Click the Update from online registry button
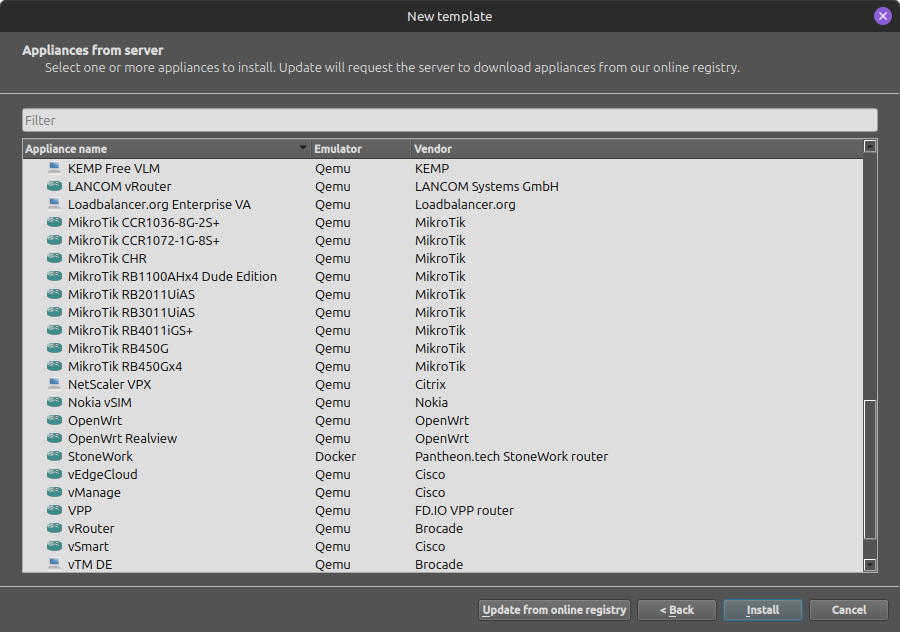 click(x=554, y=610)
